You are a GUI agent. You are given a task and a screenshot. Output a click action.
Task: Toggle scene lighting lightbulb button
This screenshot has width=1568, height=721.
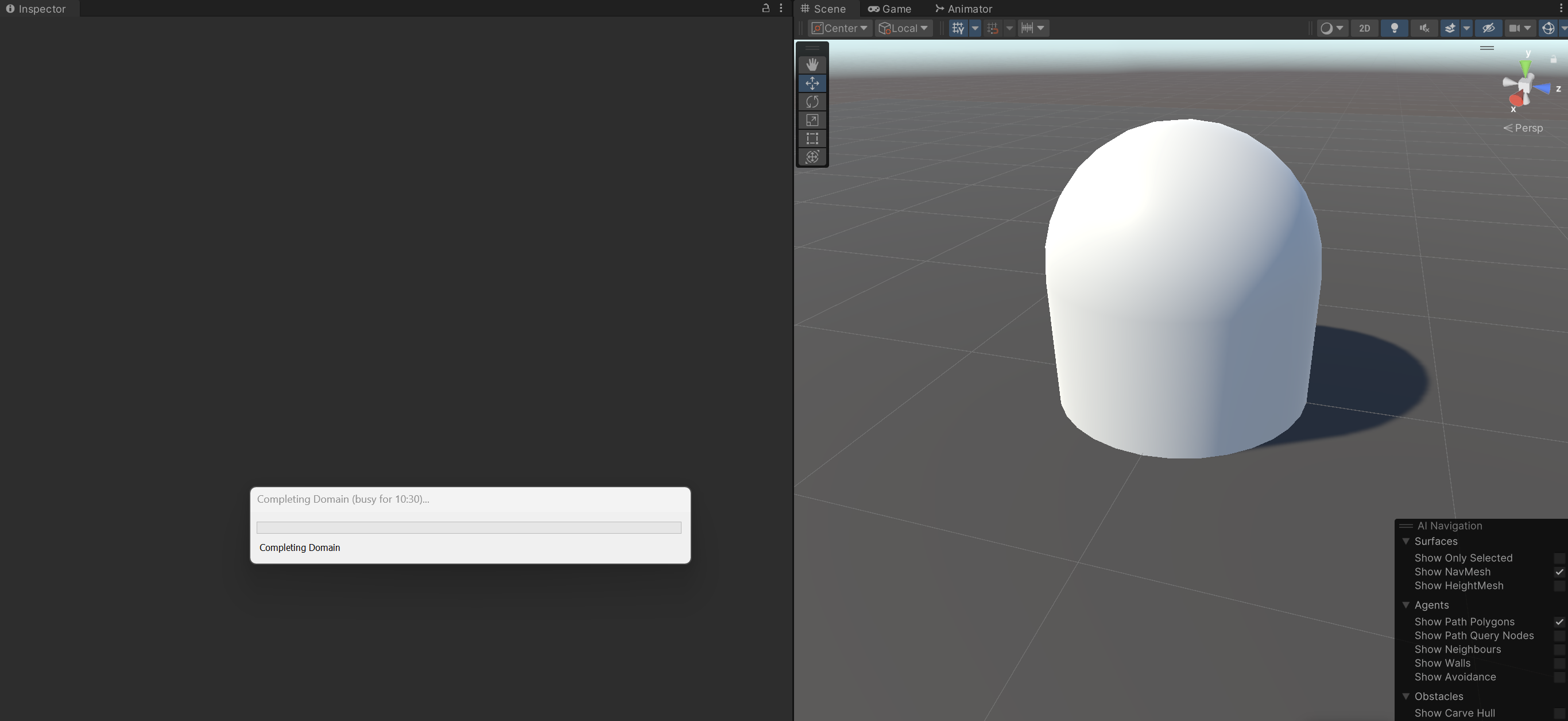pos(1394,28)
